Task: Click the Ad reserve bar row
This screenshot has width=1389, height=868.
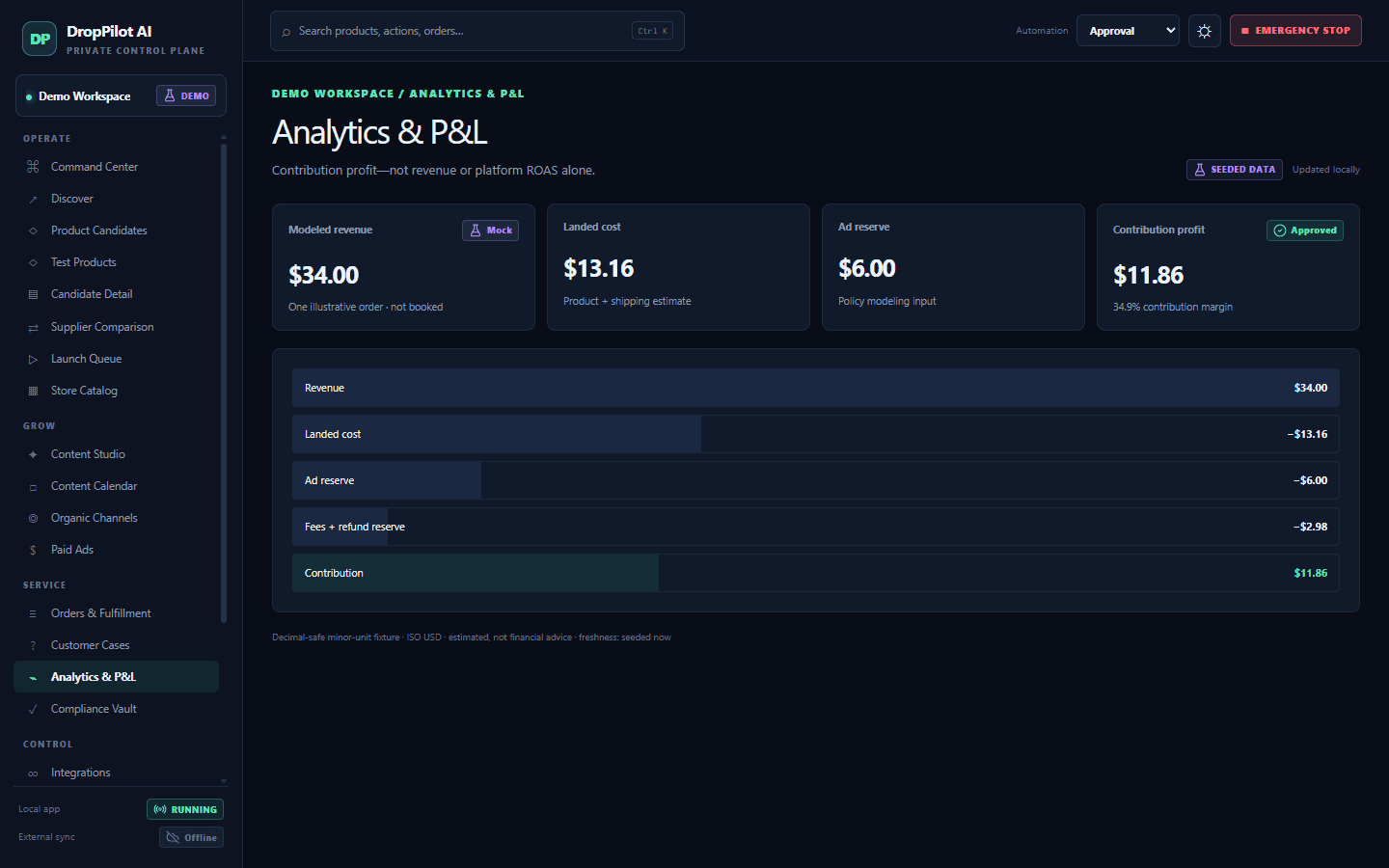Action: click(816, 480)
